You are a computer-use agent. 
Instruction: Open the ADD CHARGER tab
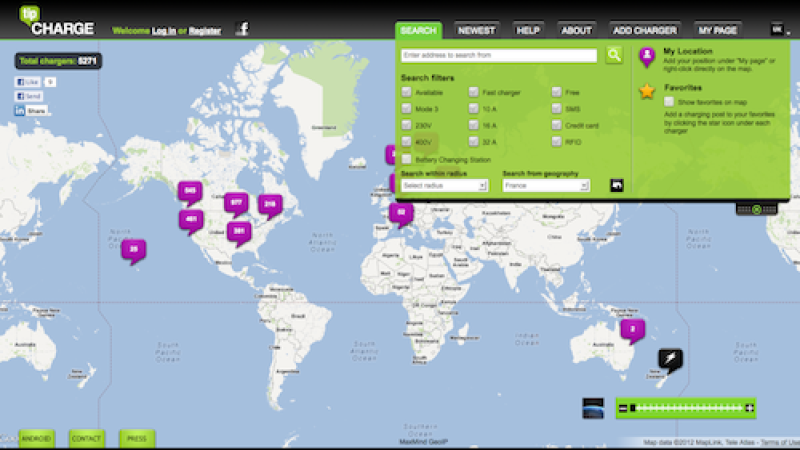[645, 30]
